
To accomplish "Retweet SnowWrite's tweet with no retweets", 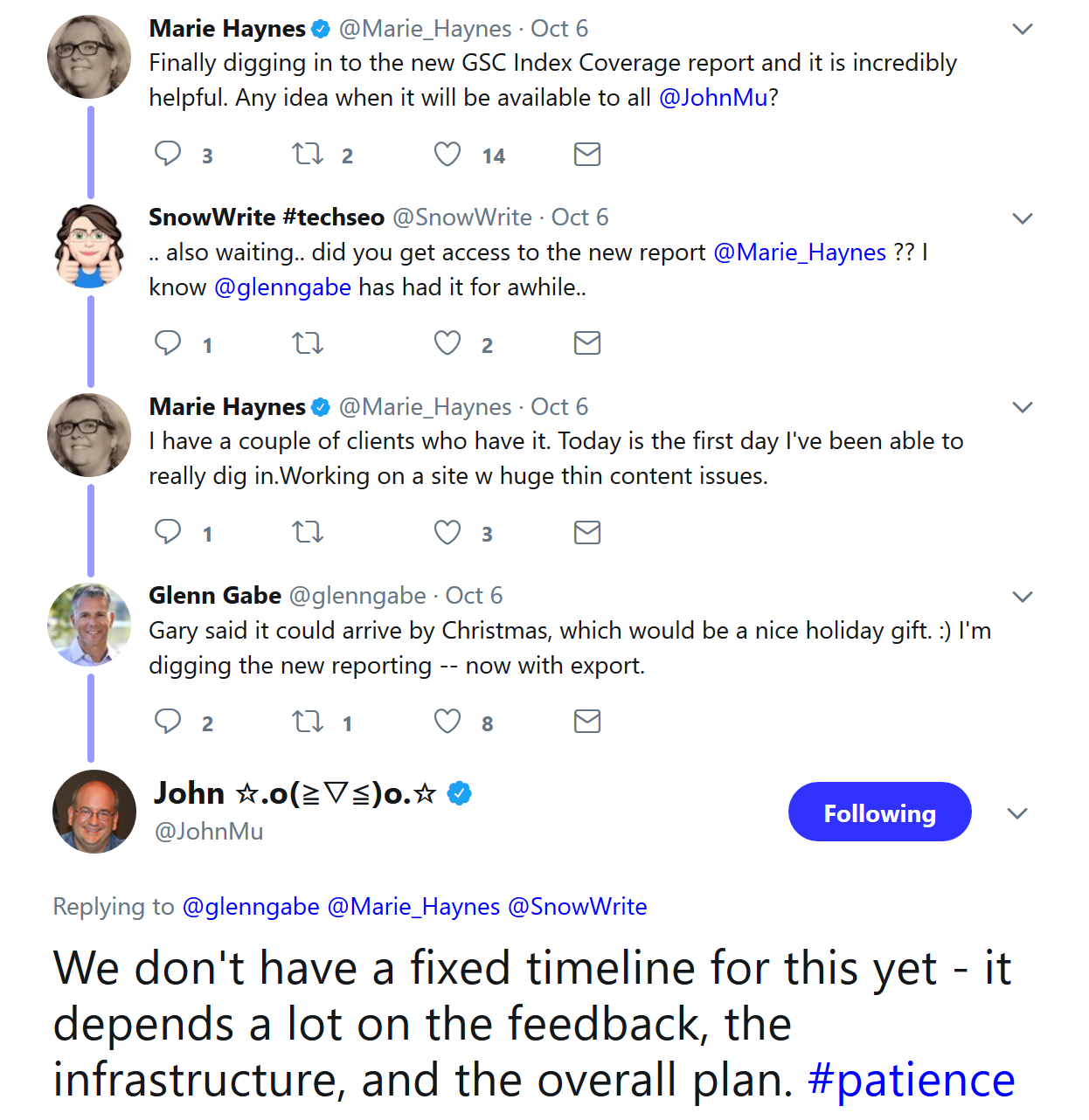I will point(308,343).
